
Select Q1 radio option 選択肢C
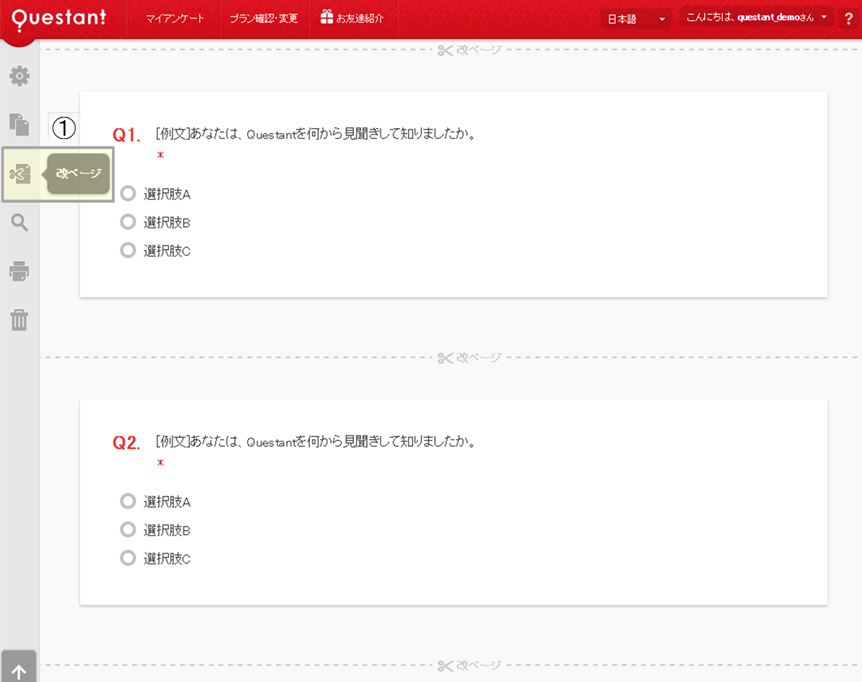coord(128,251)
